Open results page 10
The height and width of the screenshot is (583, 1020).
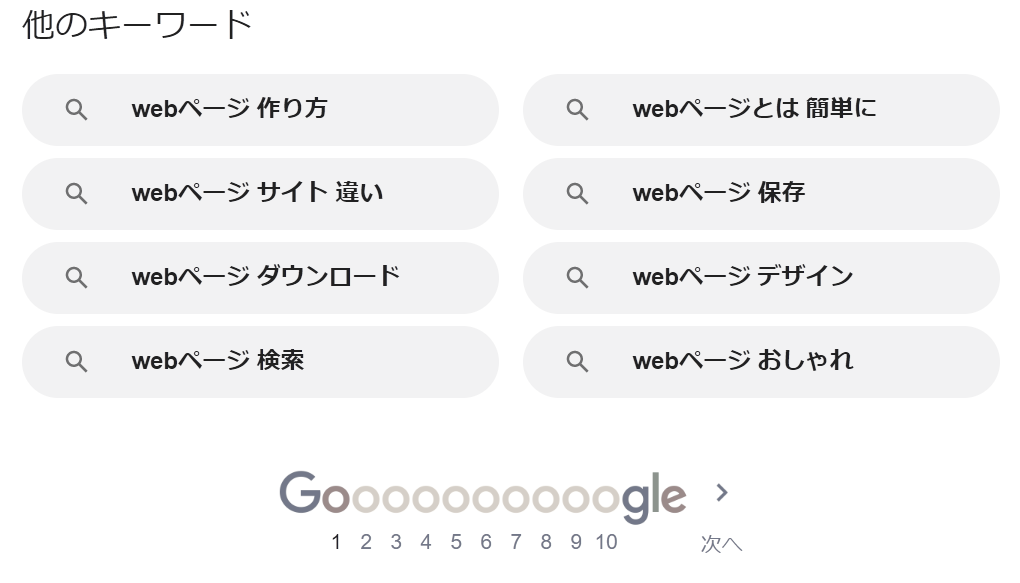(606, 542)
